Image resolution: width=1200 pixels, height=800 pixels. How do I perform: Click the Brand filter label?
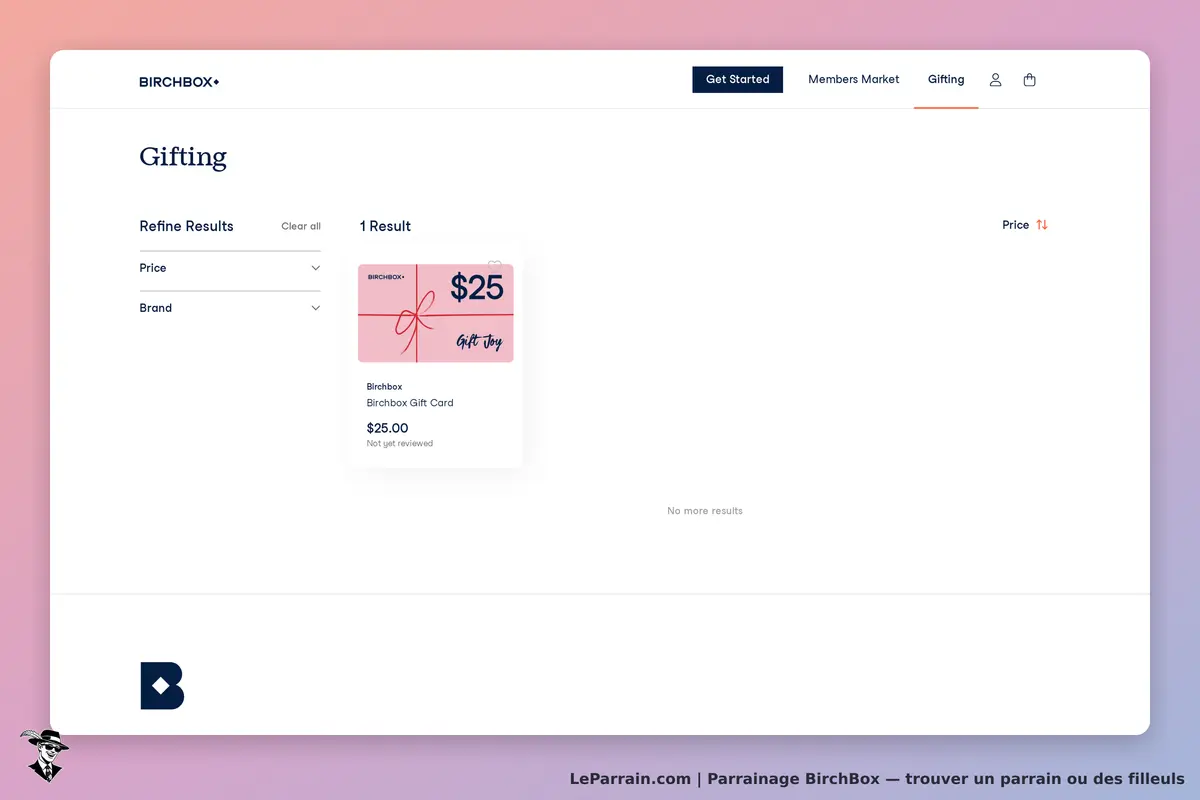click(156, 308)
